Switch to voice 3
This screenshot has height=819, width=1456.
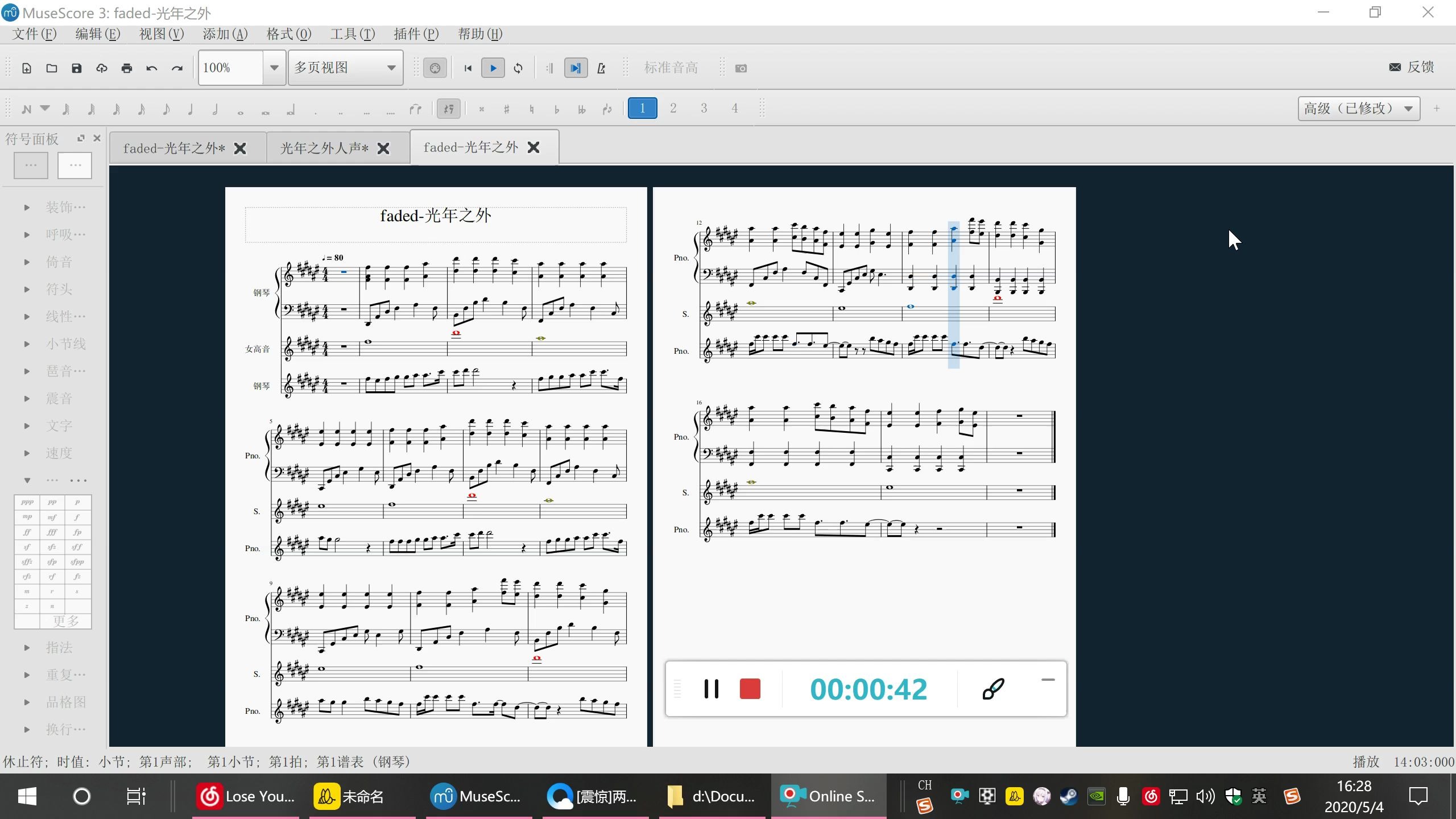coord(704,108)
